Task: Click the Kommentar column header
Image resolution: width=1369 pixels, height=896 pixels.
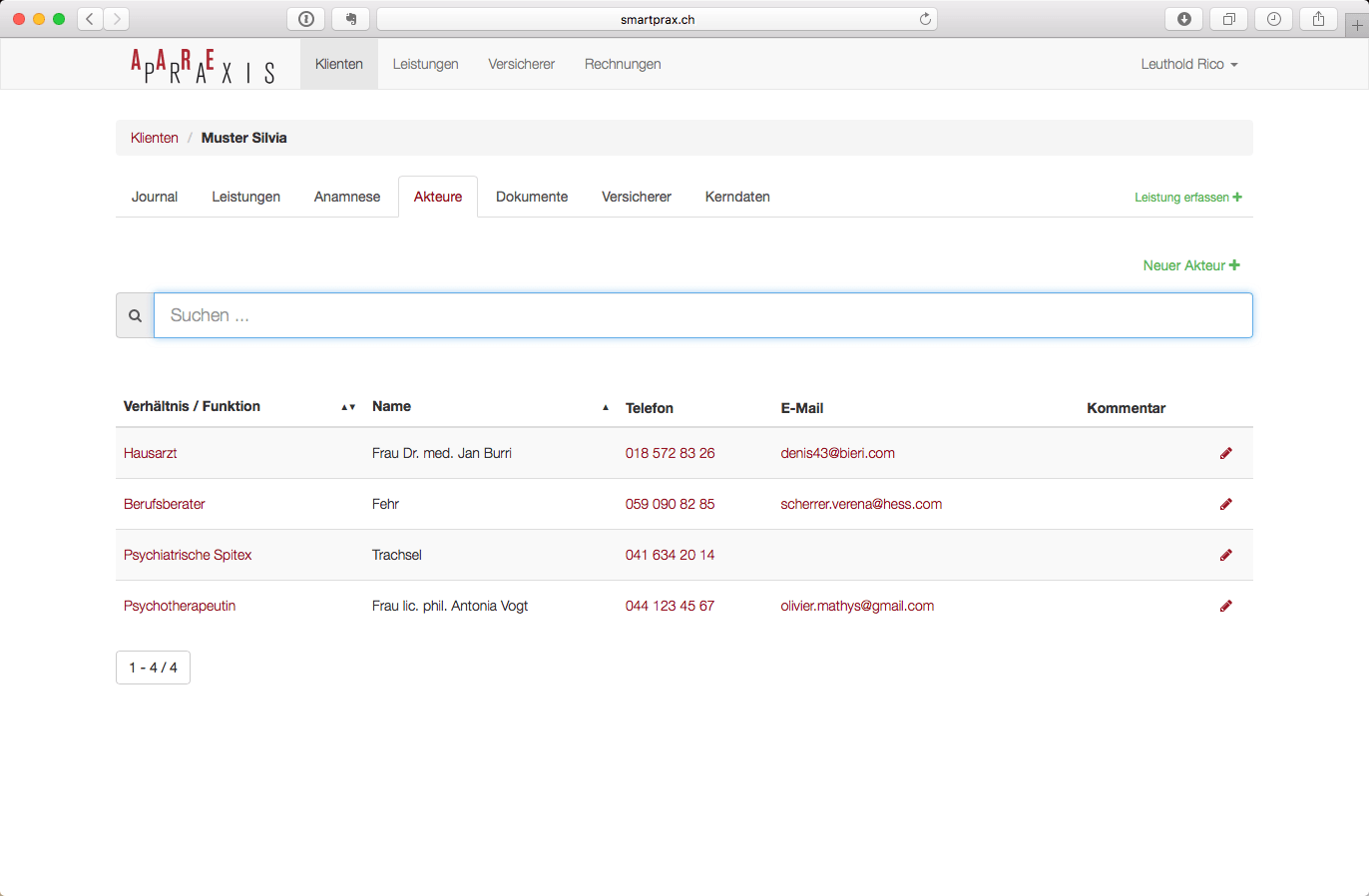Action: point(1127,408)
